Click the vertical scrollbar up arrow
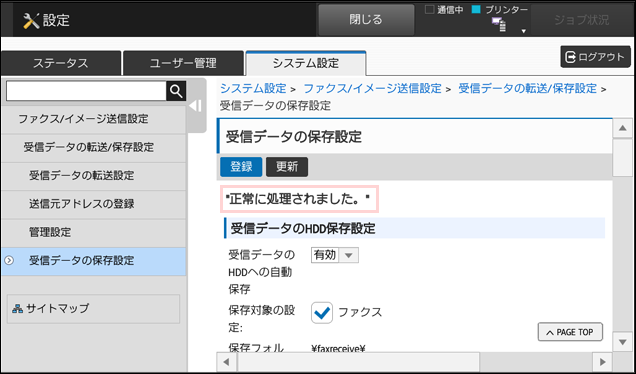The height and width of the screenshot is (374, 636). pos(623,129)
